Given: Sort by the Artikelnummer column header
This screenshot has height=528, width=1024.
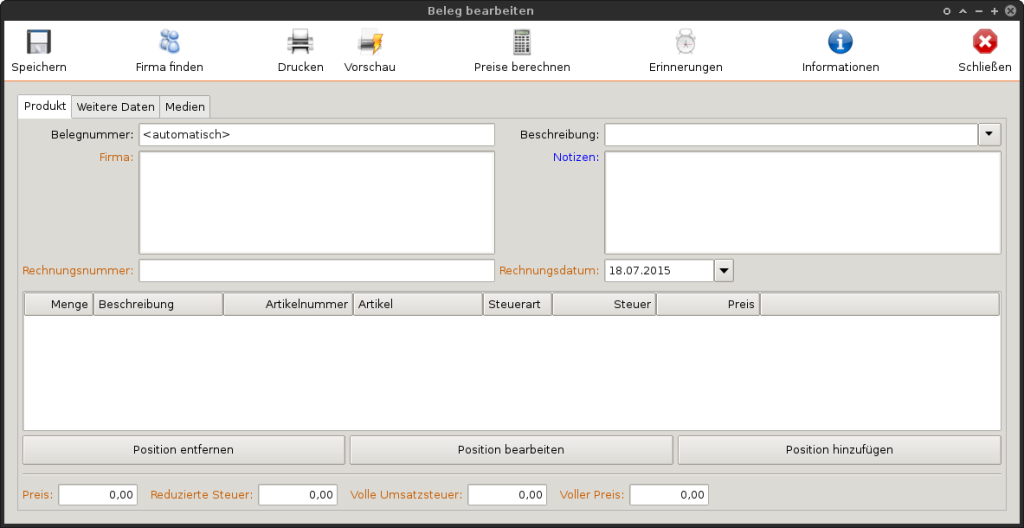Looking at the screenshot, I should (288, 304).
